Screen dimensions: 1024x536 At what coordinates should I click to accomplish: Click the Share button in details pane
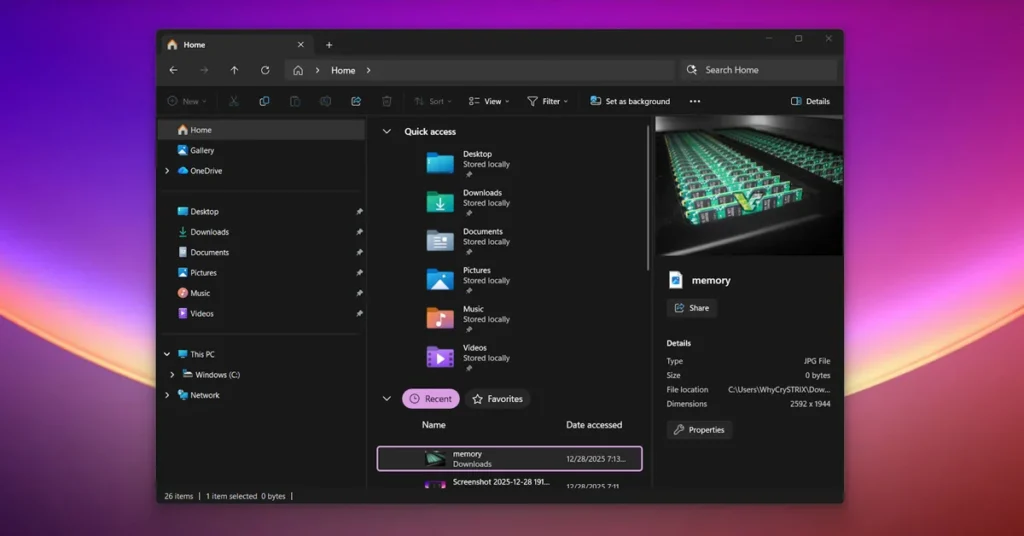pyautogui.click(x=692, y=308)
